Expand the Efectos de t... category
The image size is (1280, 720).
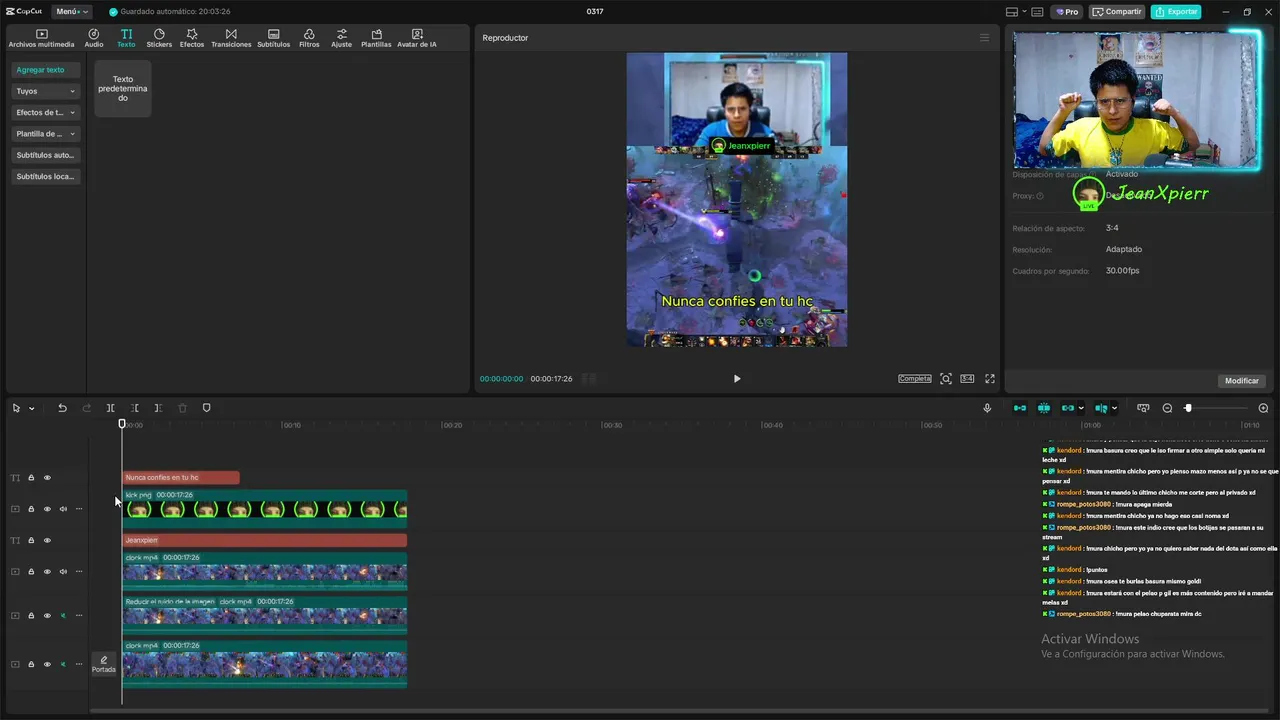(46, 113)
